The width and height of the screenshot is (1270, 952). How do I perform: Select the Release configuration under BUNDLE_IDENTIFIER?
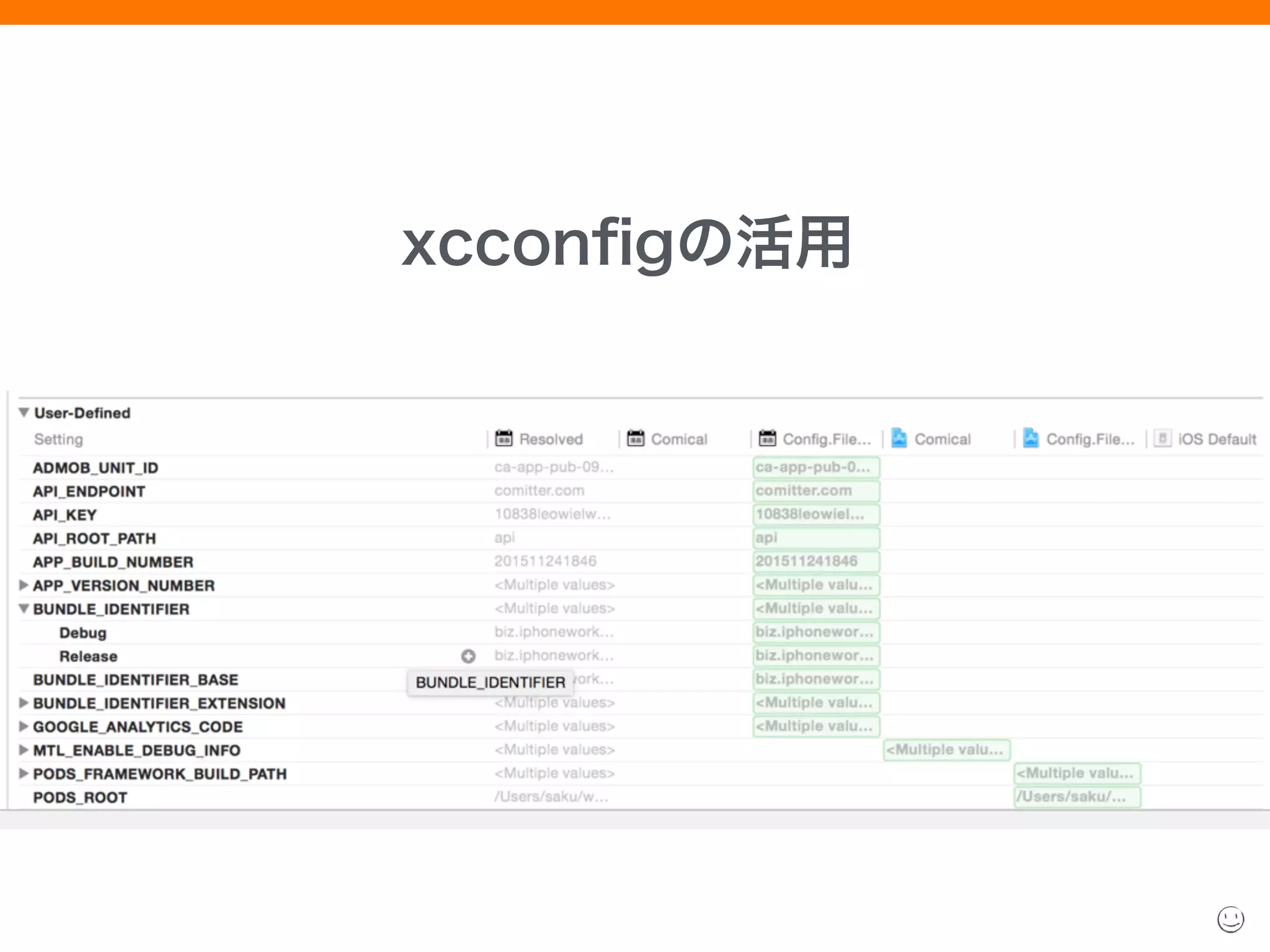[x=88, y=656]
